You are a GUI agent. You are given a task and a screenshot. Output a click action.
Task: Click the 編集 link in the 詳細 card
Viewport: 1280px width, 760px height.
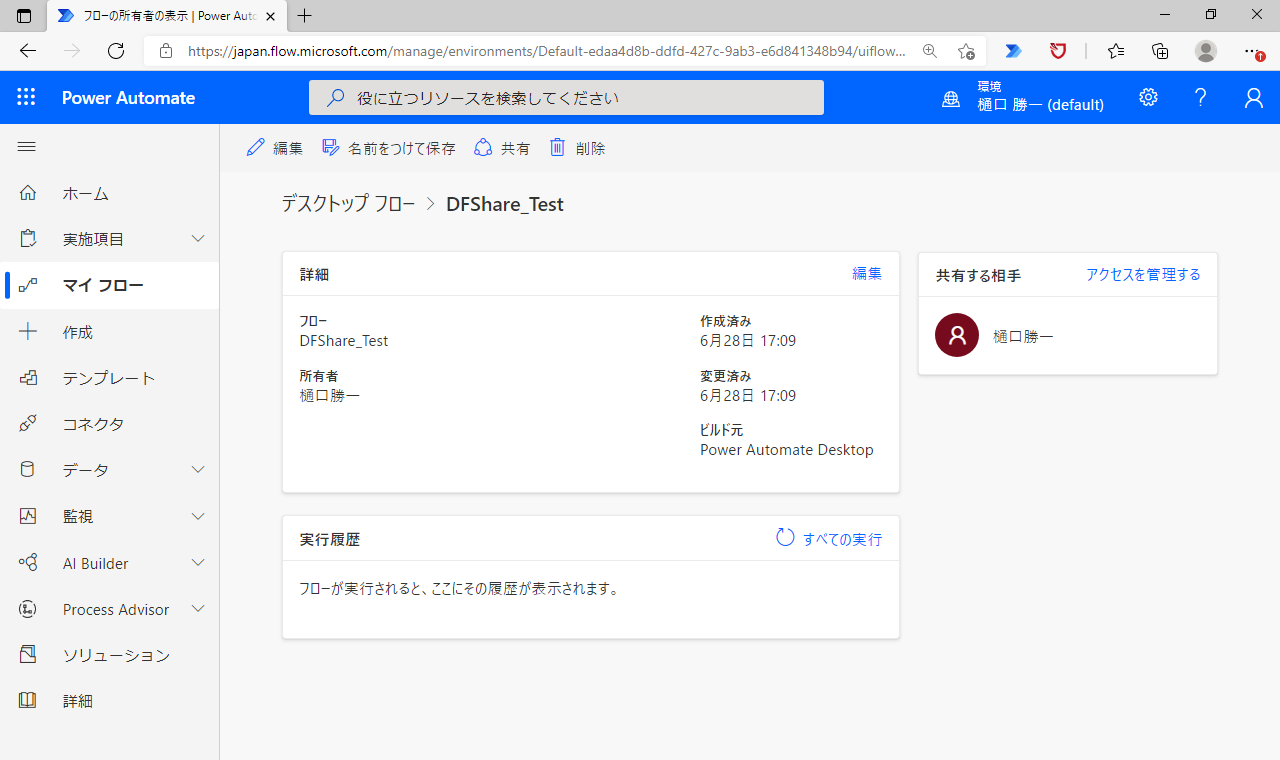pyautogui.click(x=867, y=273)
